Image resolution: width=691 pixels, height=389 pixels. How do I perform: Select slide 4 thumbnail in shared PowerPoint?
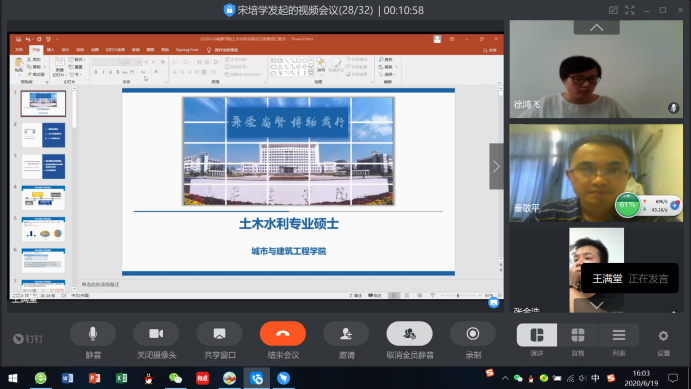coord(43,198)
